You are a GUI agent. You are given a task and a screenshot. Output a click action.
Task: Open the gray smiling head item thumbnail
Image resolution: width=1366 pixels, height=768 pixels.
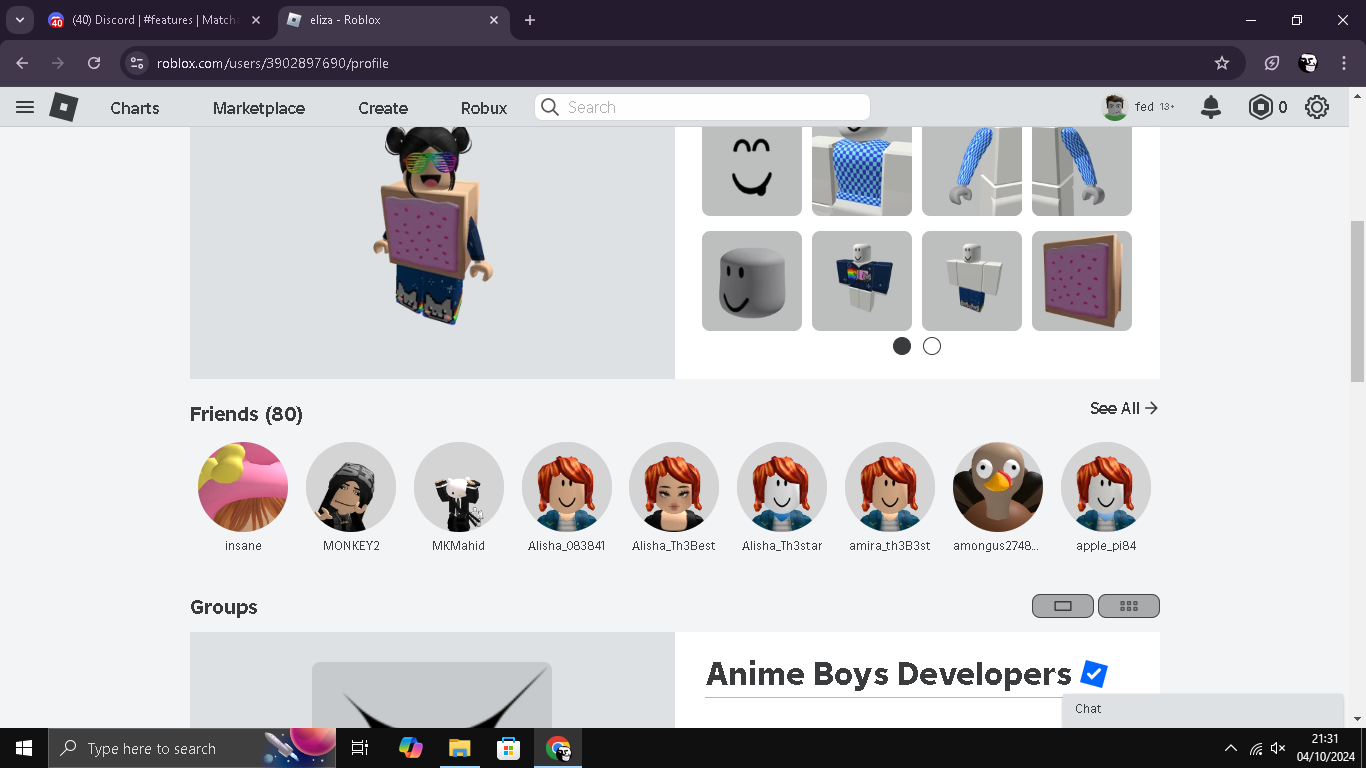[752, 281]
